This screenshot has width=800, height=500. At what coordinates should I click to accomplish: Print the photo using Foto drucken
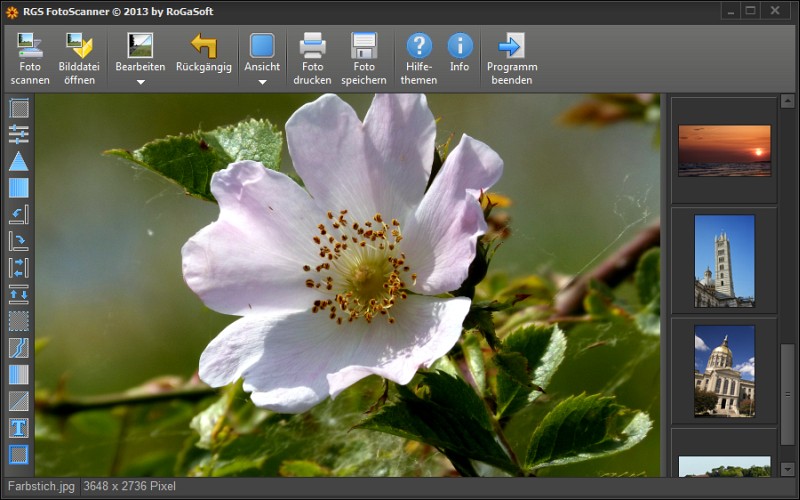312,57
